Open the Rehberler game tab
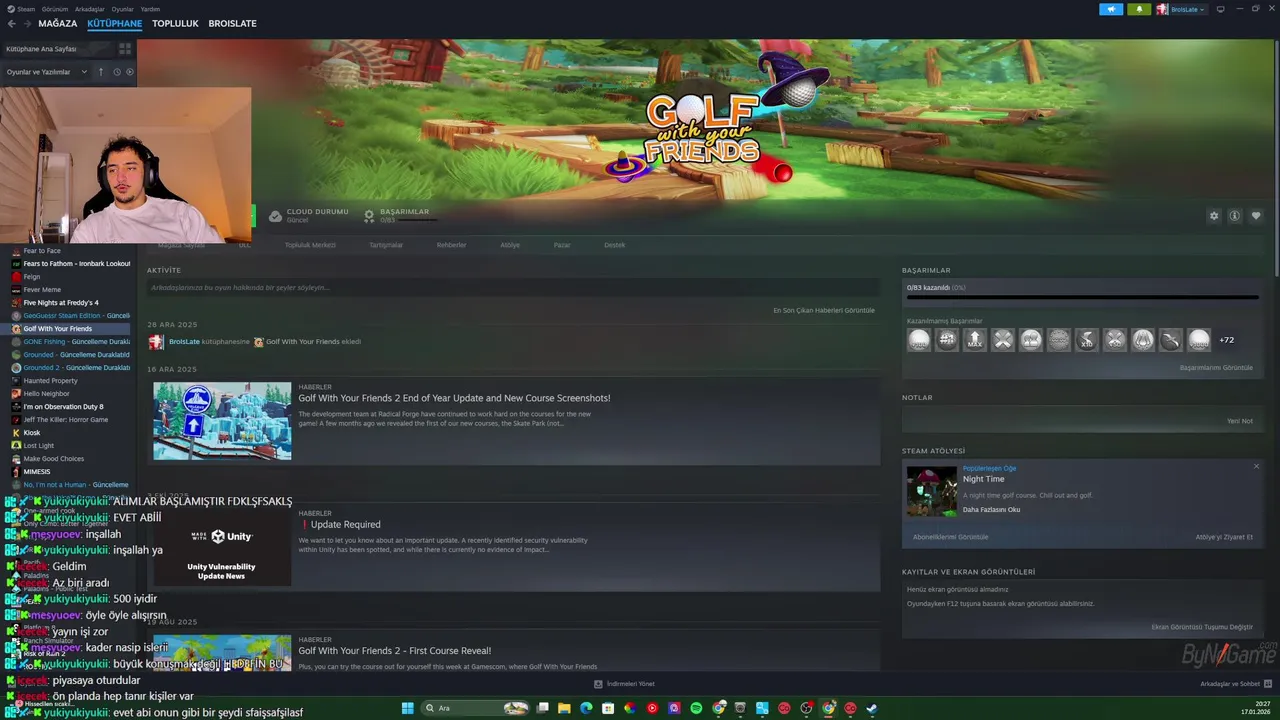 tap(451, 245)
